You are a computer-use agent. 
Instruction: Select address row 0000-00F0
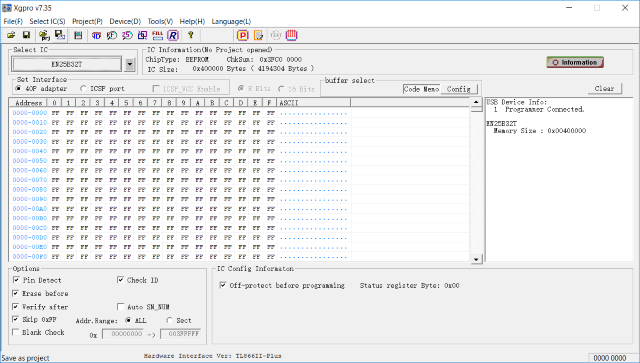pyautogui.click(x=30, y=256)
